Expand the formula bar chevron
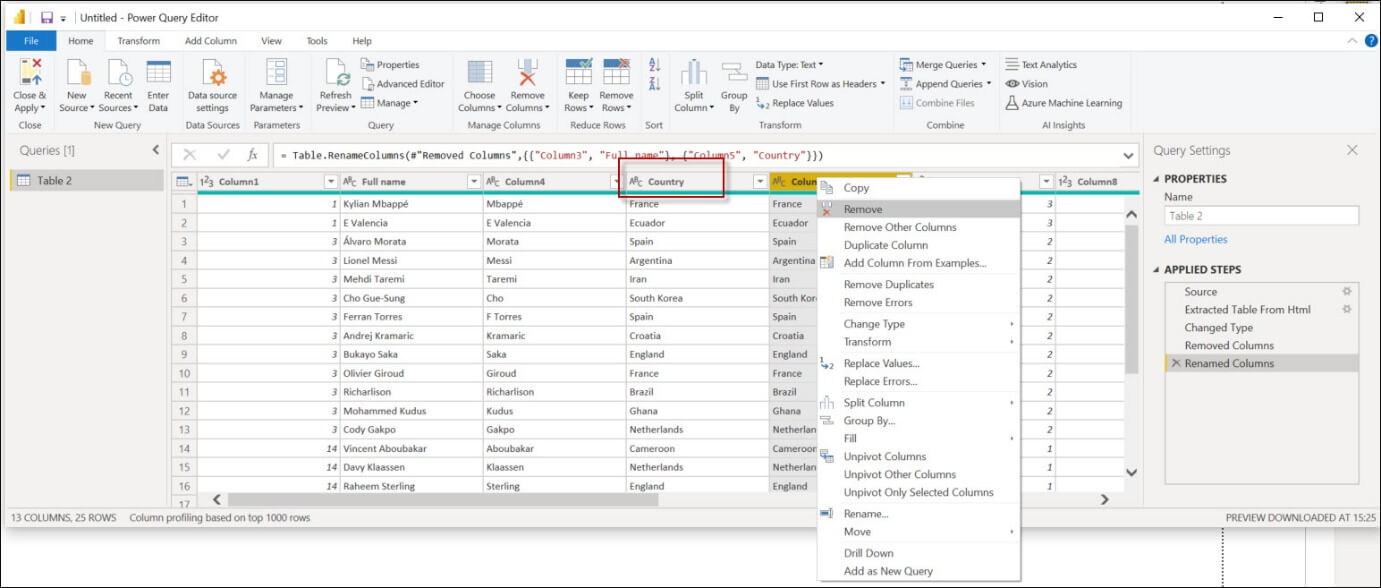Viewport: 1381px width, 588px height. click(x=1129, y=156)
